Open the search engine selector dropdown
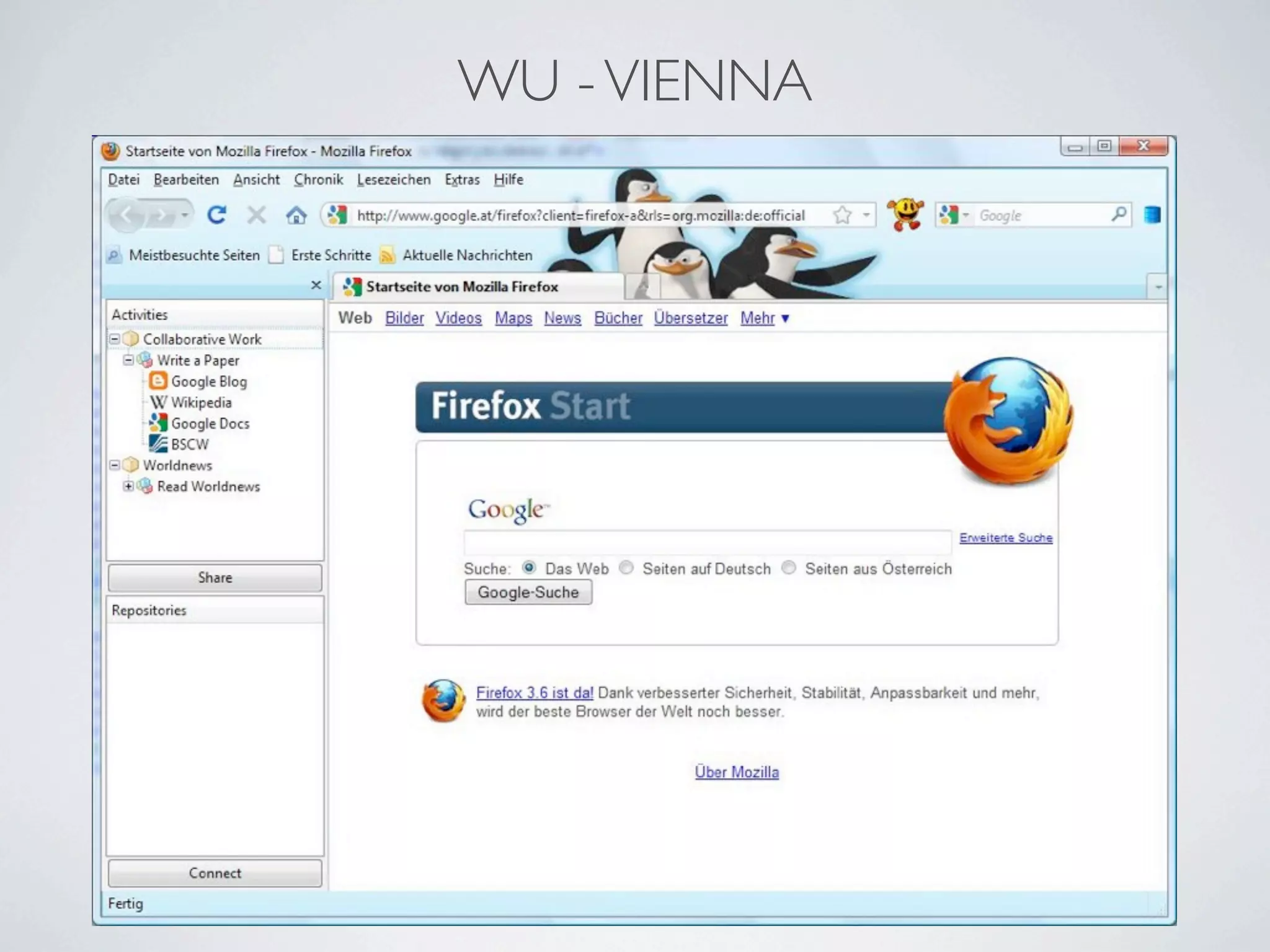The width and height of the screenshot is (1270, 952). [x=965, y=215]
